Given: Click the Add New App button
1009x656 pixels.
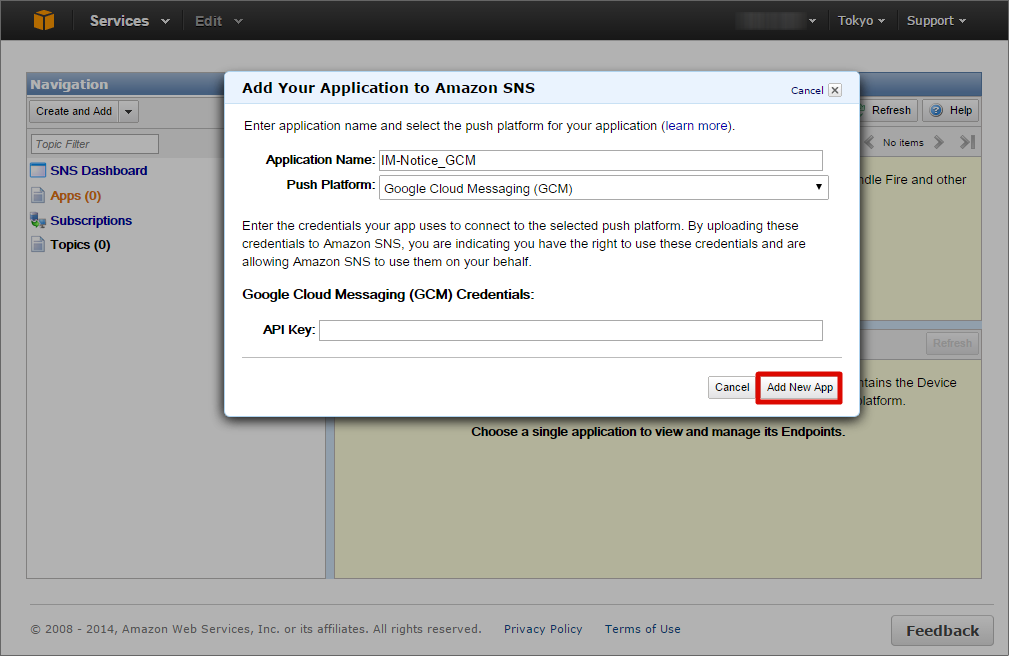Looking at the screenshot, I should tap(799, 387).
